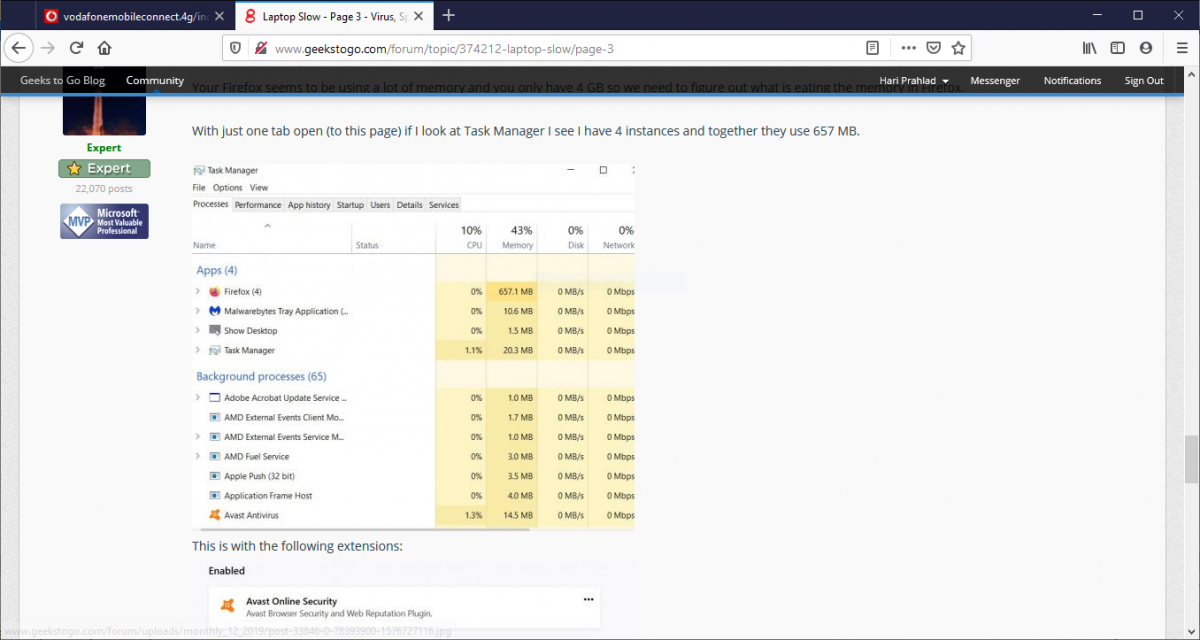Toggle Reader View in address bar

[873, 48]
